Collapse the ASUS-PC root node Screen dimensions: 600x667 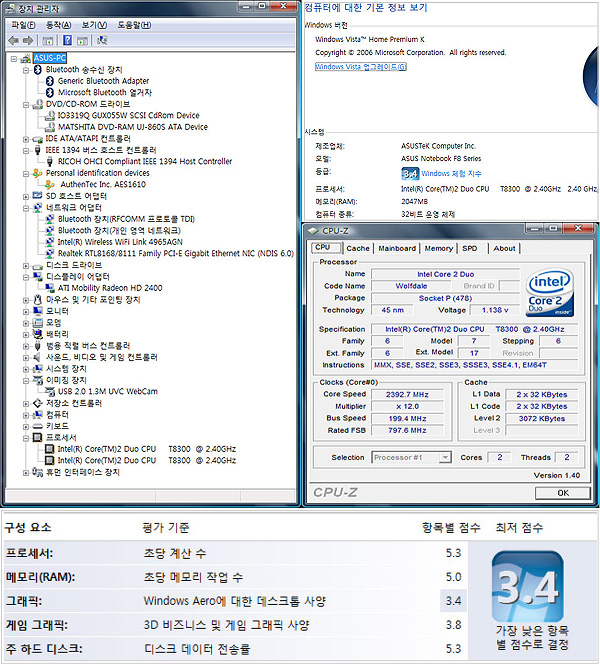(x=14, y=58)
